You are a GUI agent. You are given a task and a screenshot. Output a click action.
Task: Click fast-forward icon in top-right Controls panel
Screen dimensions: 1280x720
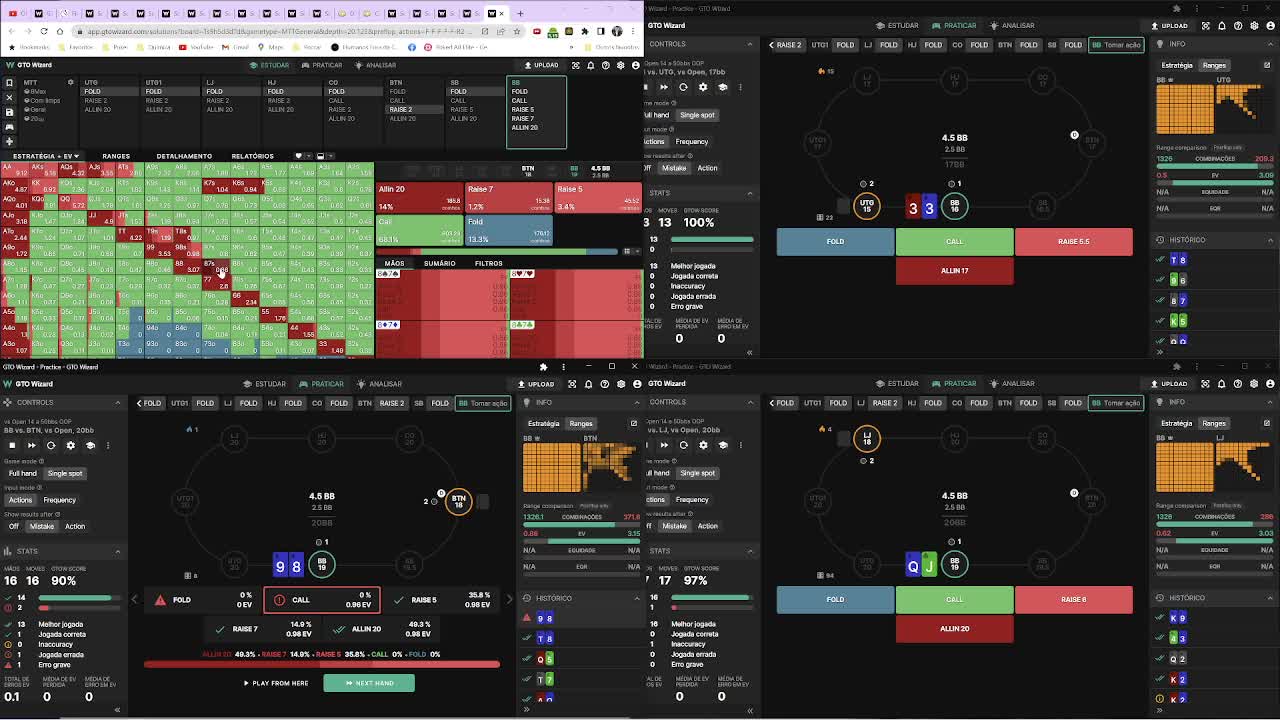(x=663, y=87)
